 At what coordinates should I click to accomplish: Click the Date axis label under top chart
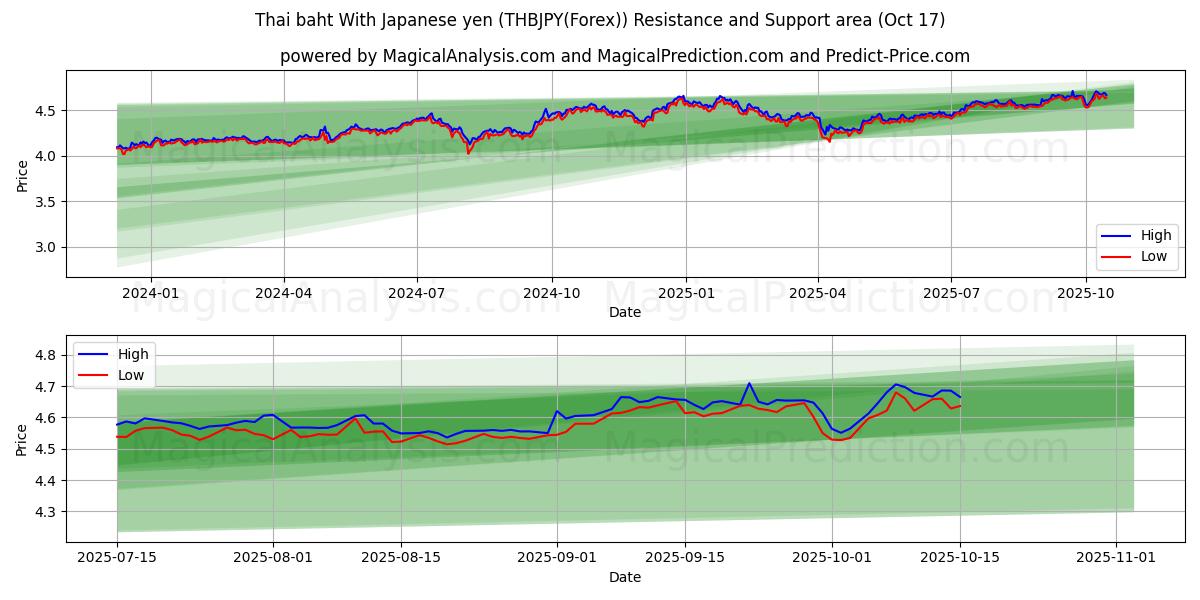(625, 312)
